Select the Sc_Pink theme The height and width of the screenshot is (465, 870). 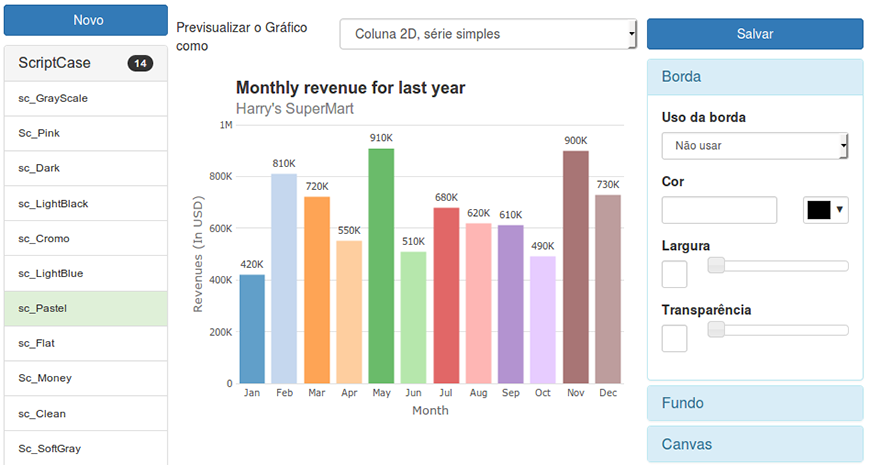[86, 134]
